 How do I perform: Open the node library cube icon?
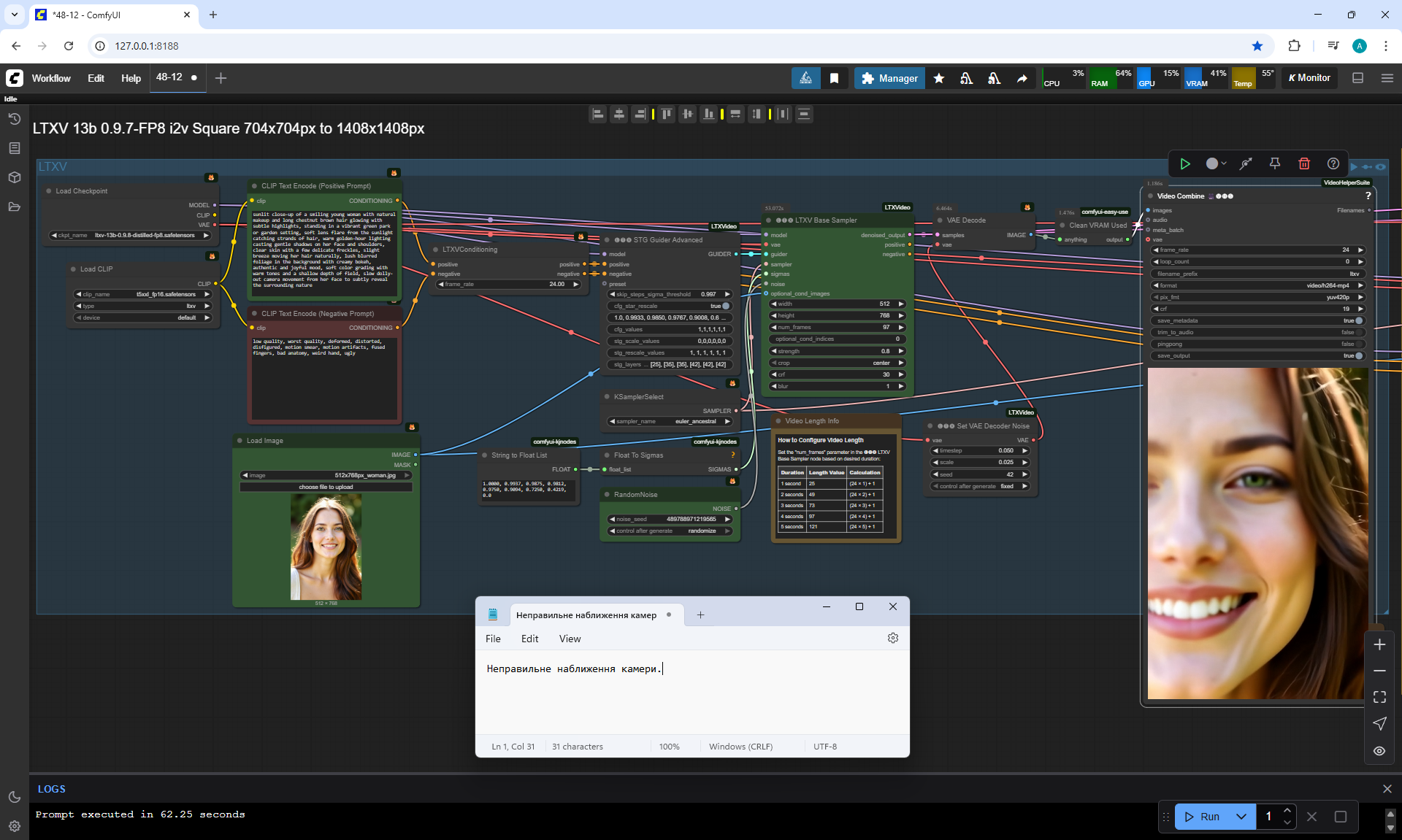tap(14, 177)
